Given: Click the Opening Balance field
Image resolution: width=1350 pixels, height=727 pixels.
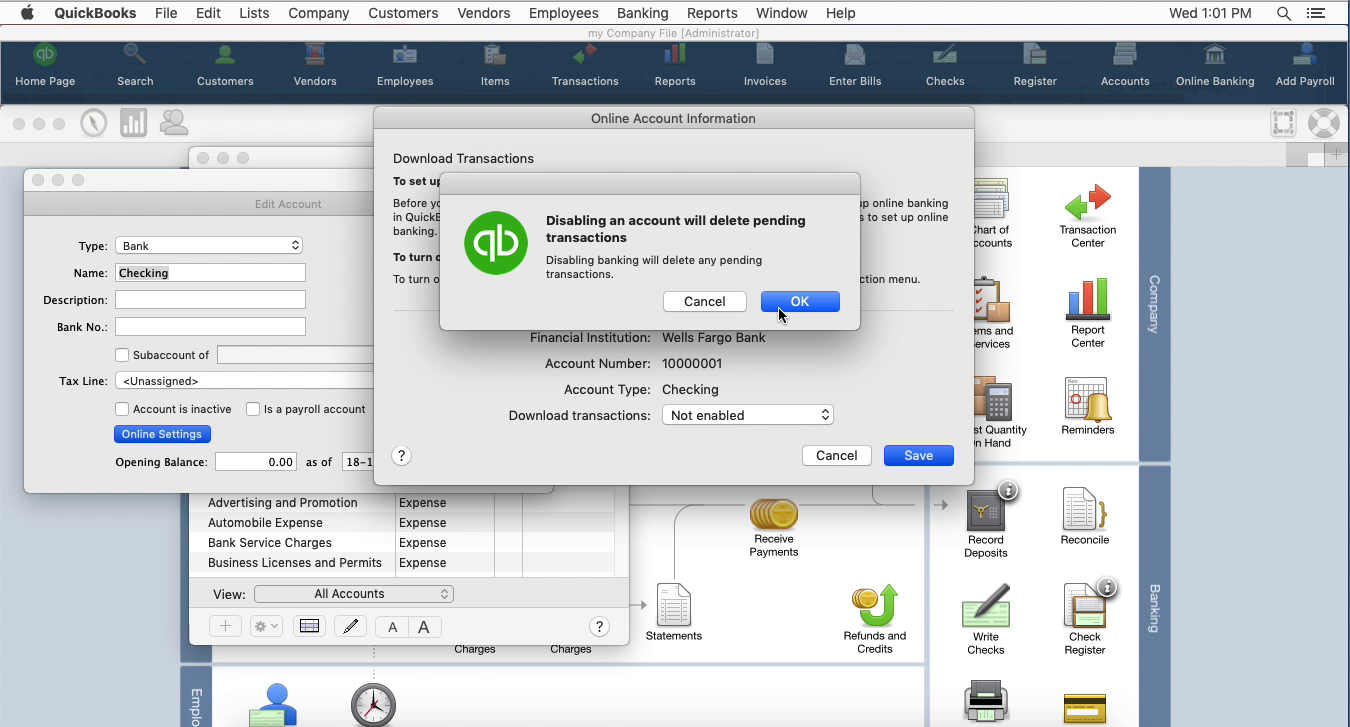Looking at the screenshot, I should pyautogui.click(x=256, y=462).
